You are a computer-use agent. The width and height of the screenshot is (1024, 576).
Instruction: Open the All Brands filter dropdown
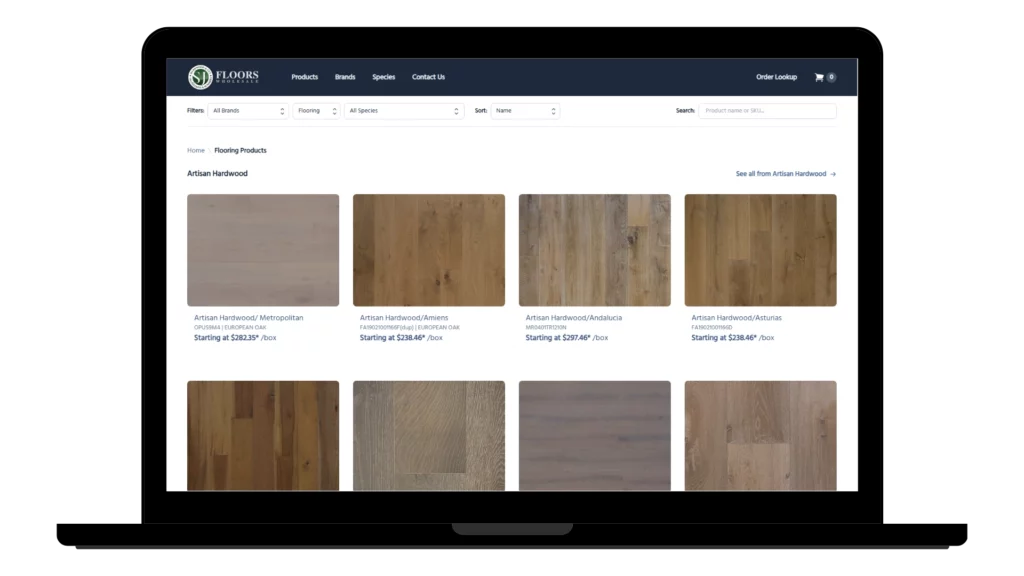pos(248,111)
